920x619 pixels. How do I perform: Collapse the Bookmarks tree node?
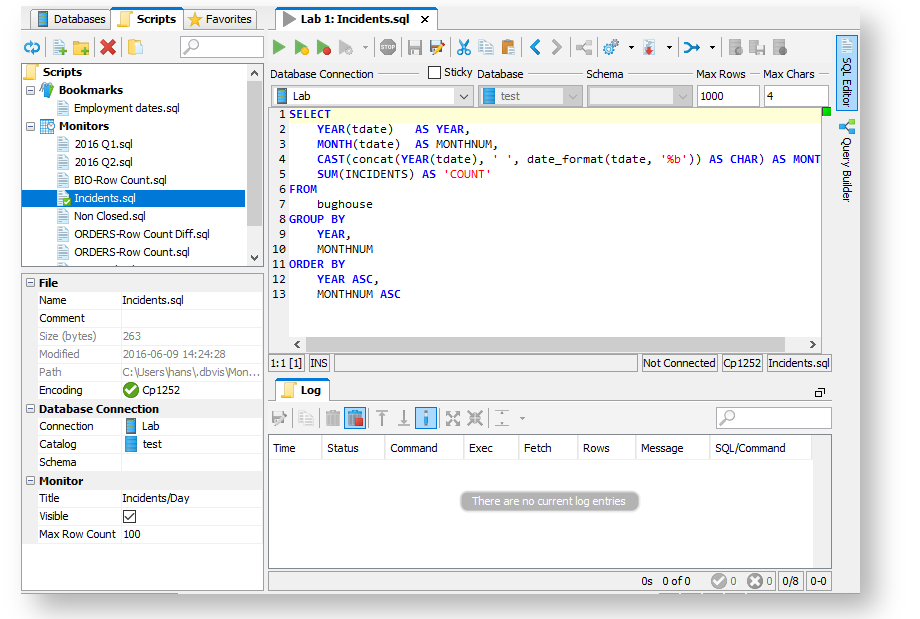(31, 90)
